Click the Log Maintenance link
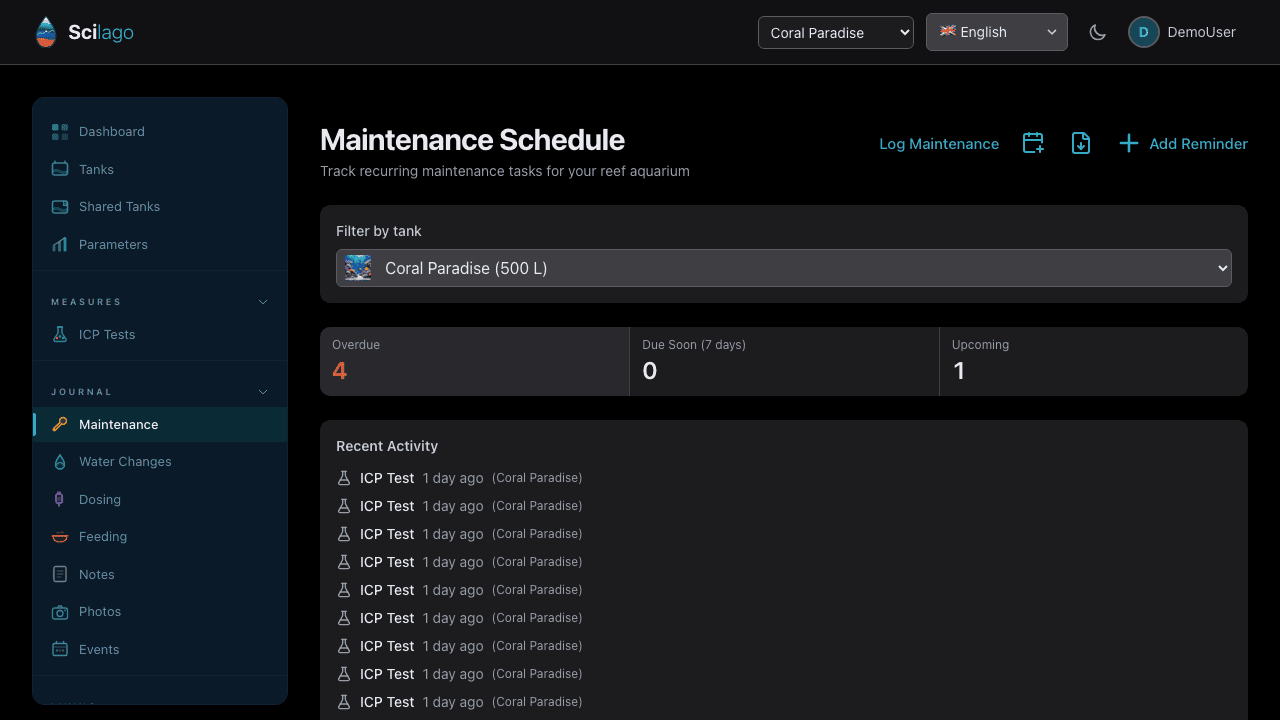 coord(939,144)
